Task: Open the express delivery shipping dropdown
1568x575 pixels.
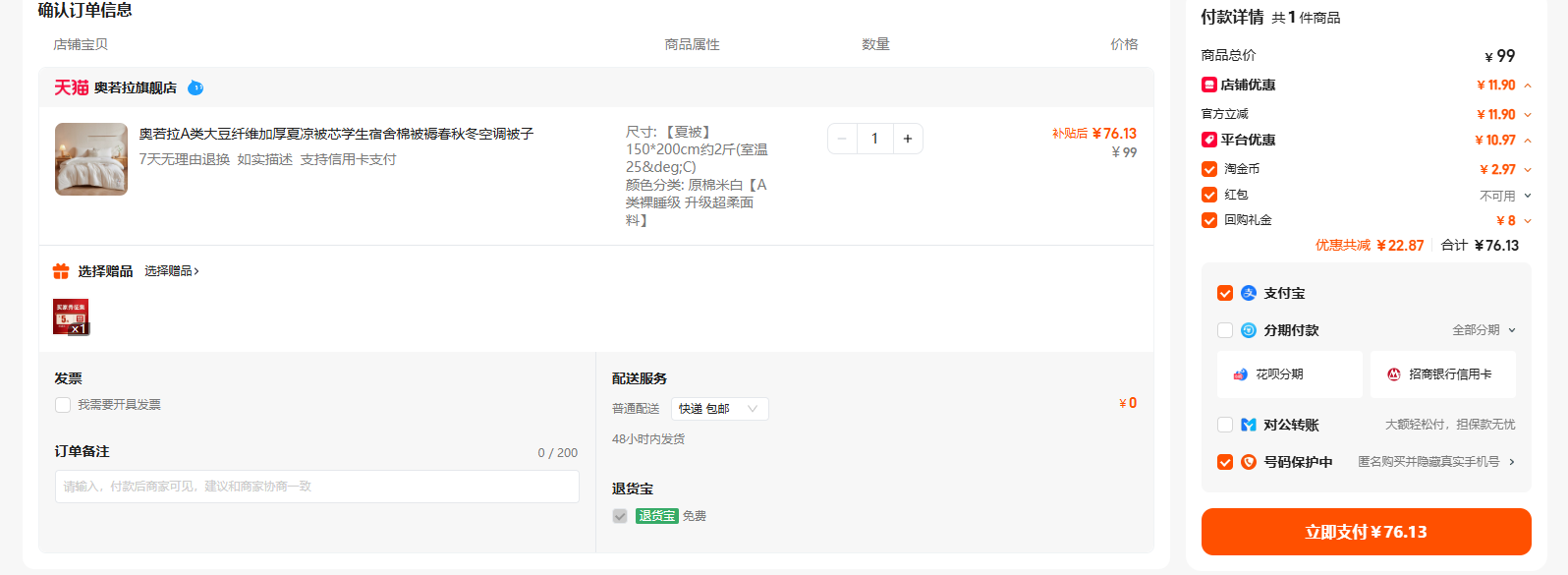Action: (720, 409)
